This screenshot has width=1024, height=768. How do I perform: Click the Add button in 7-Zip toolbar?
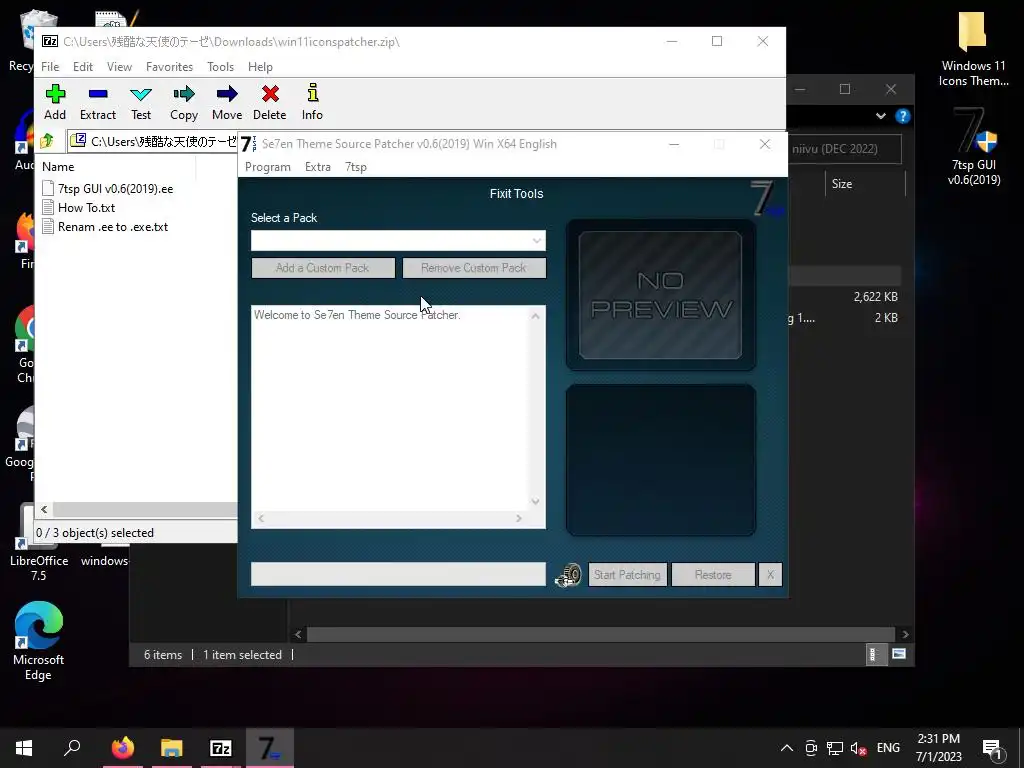(x=55, y=102)
